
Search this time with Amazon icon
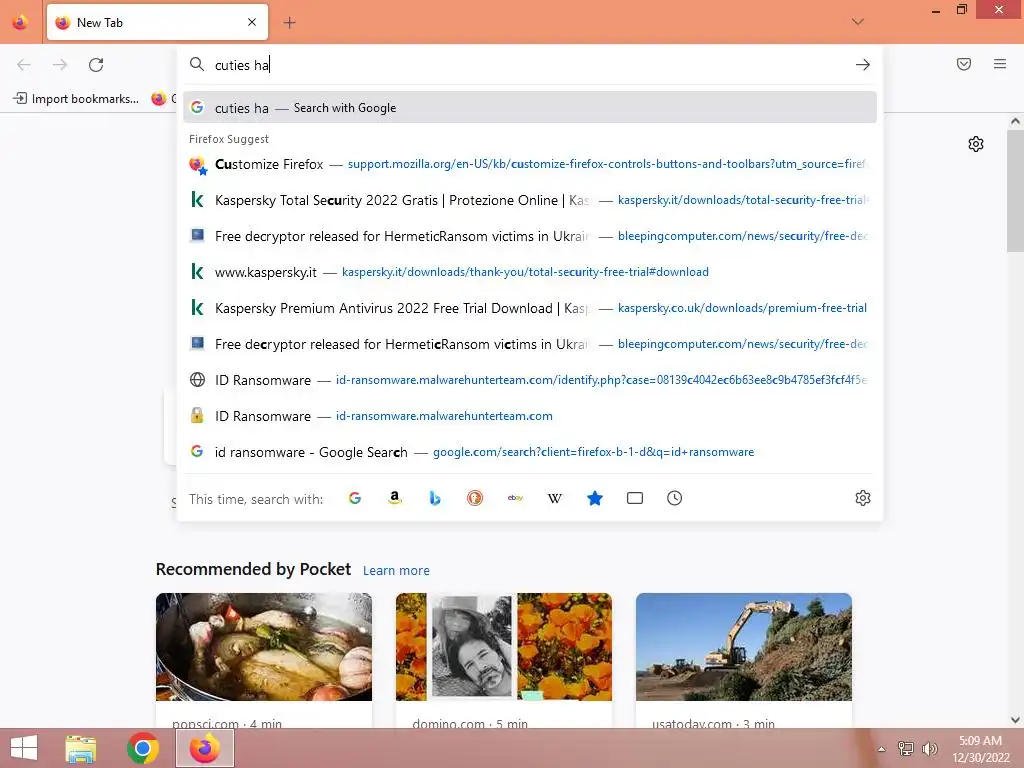click(x=394, y=498)
